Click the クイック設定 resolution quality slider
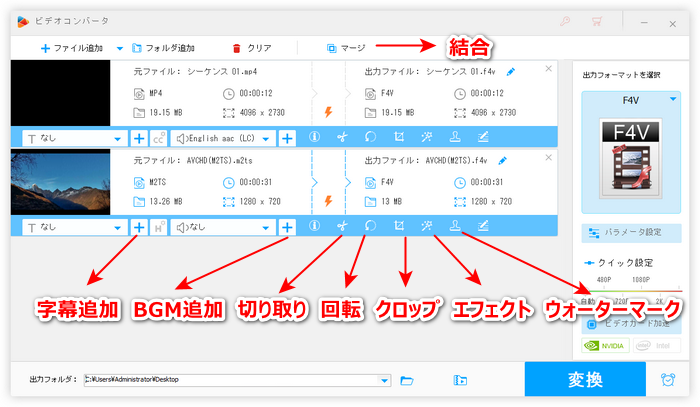Viewport: 700px width, 407px height. point(630,290)
